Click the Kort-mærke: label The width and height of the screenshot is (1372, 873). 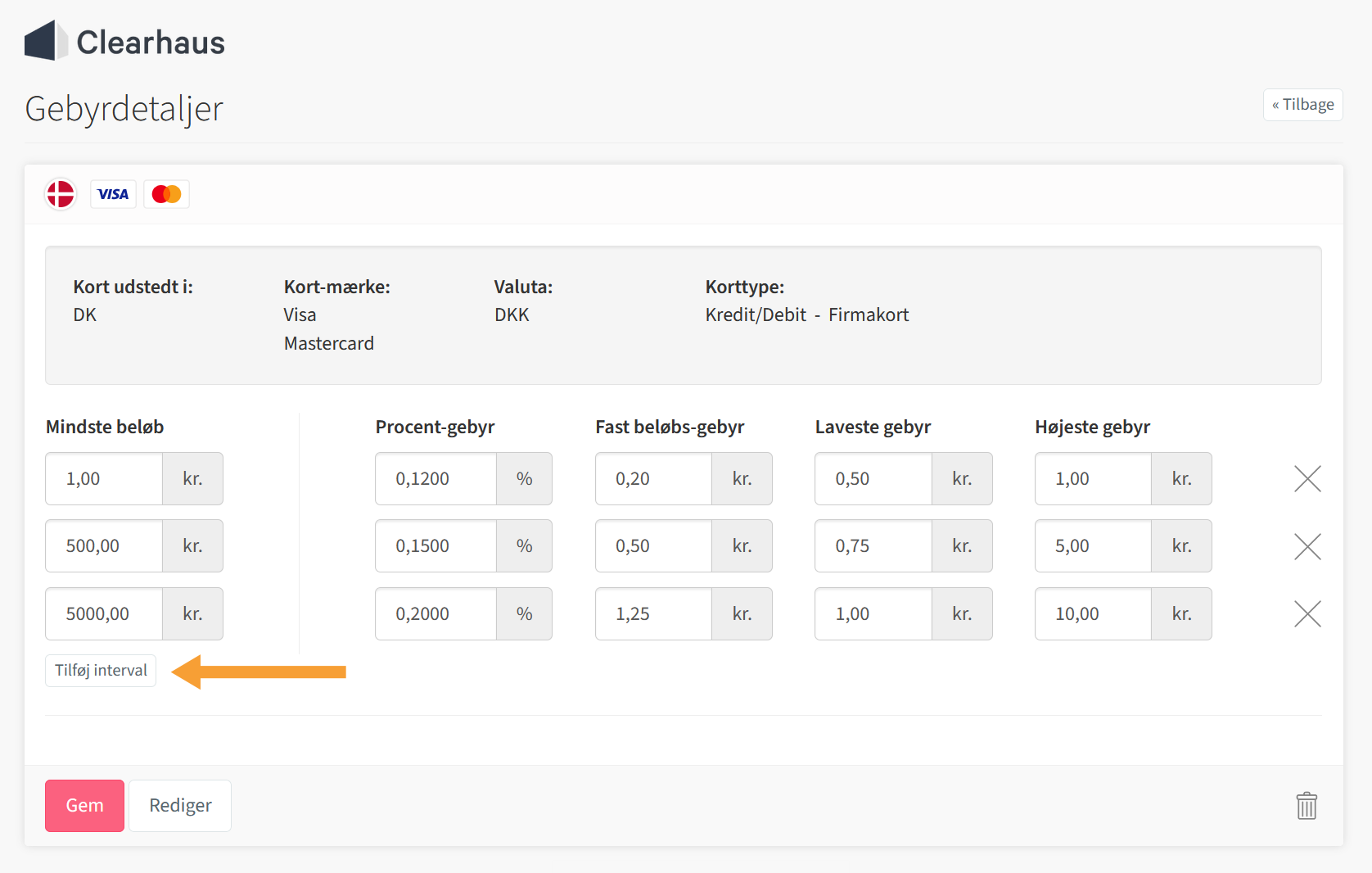pyautogui.click(x=337, y=287)
